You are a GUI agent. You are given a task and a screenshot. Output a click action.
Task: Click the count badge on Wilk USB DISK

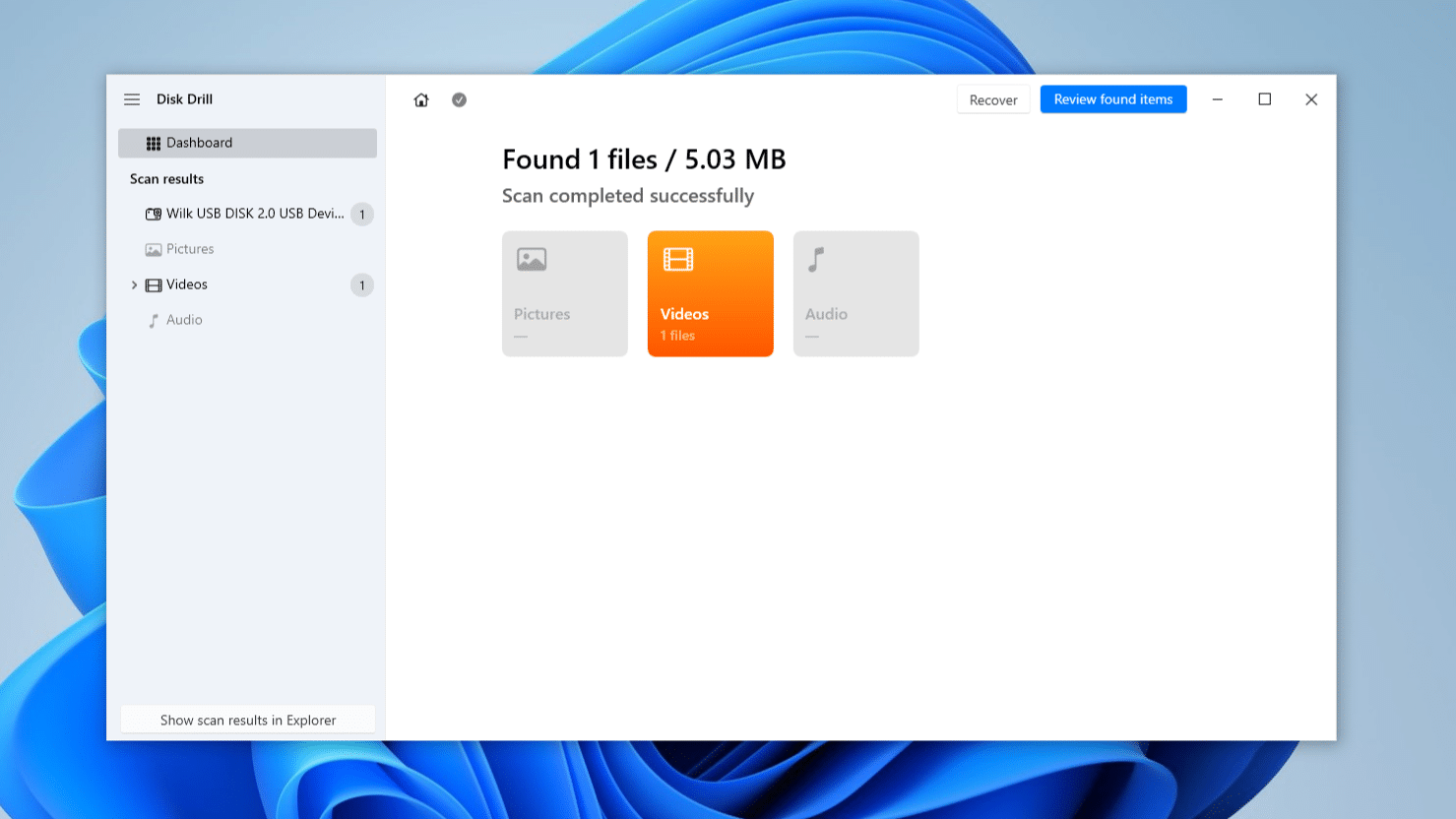pyautogui.click(x=362, y=215)
